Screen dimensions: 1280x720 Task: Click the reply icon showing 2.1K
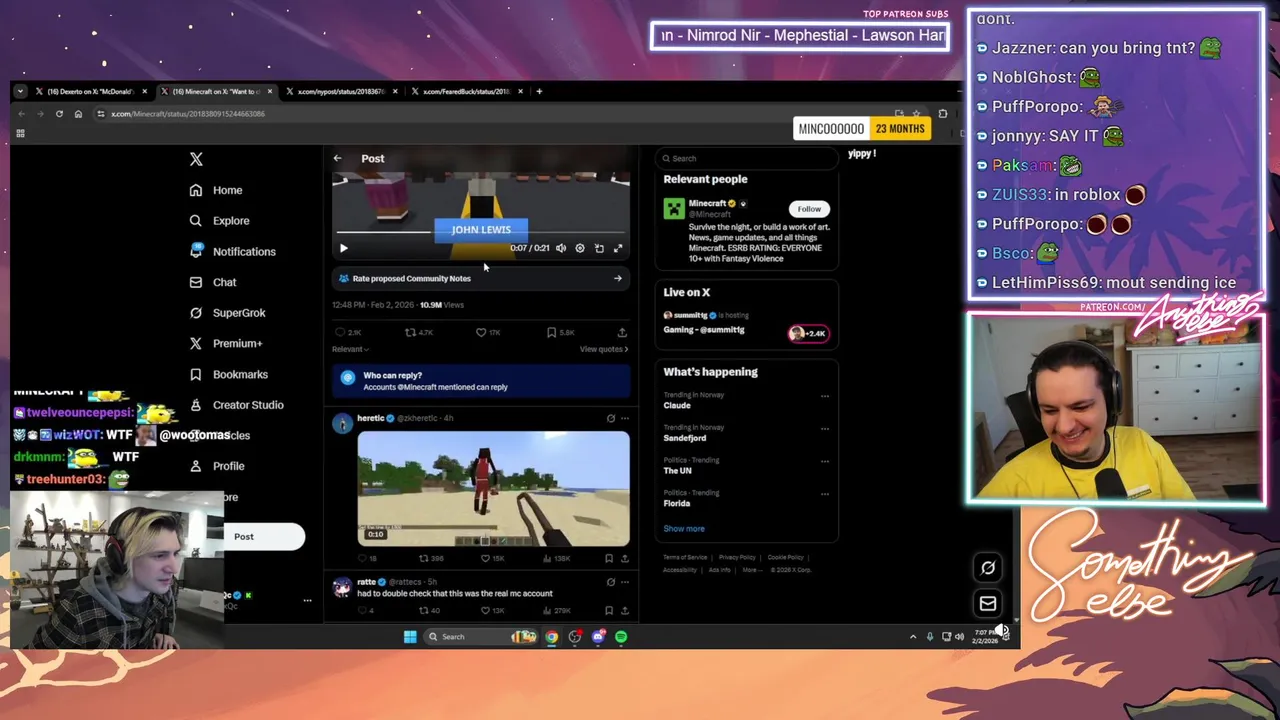[x=348, y=332]
